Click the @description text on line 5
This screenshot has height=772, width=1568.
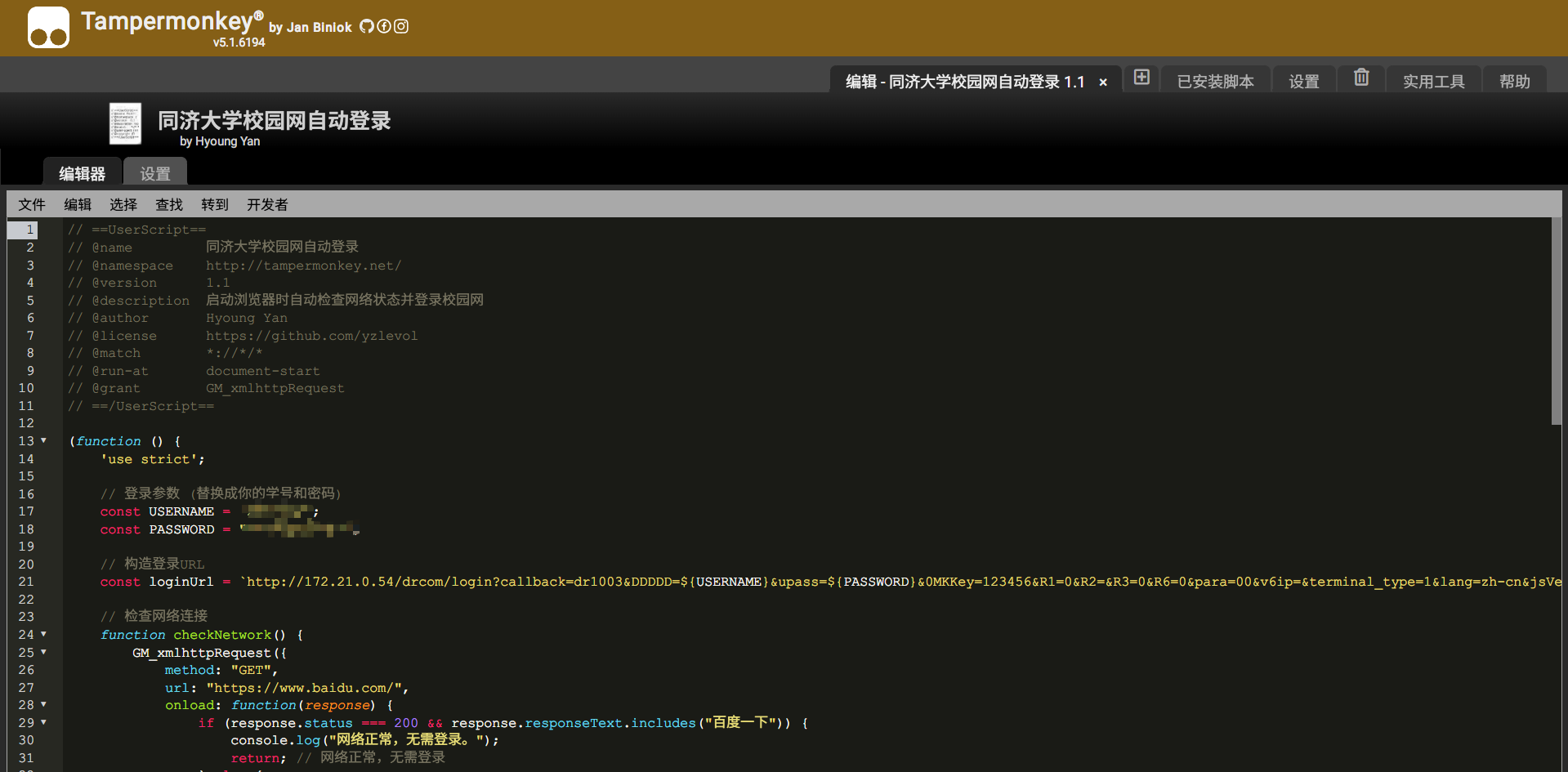[x=345, y=300]
